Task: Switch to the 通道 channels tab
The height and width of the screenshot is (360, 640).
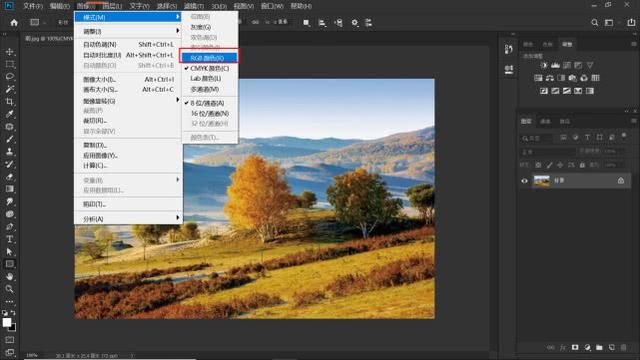Action: pyautogui.click(x=545, y=121)
